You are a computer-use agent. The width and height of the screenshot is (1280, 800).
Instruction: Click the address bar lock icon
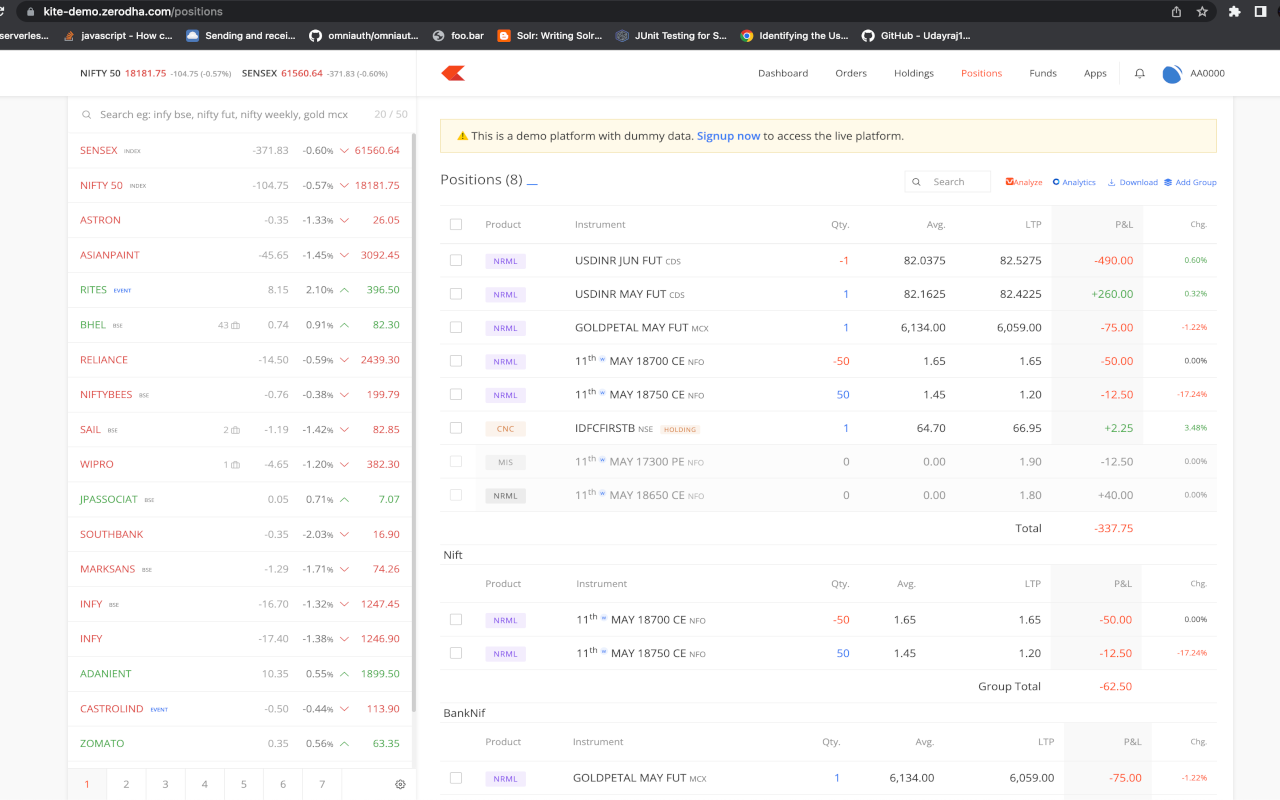point(30,12)
